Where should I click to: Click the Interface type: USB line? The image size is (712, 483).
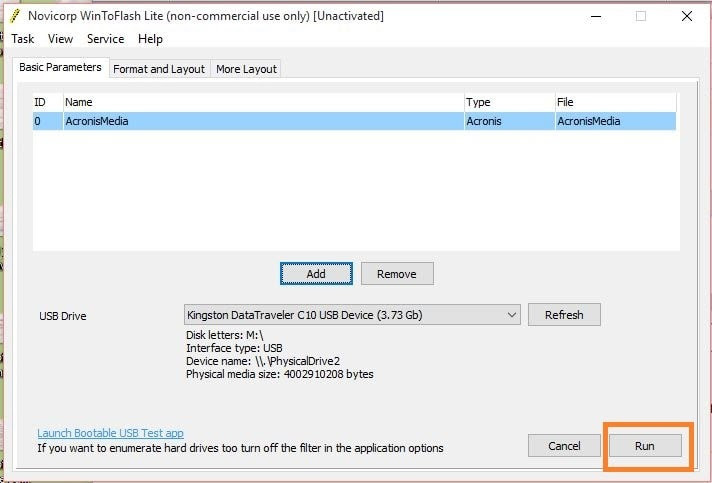pyautogui.click(x=234, y=348)
